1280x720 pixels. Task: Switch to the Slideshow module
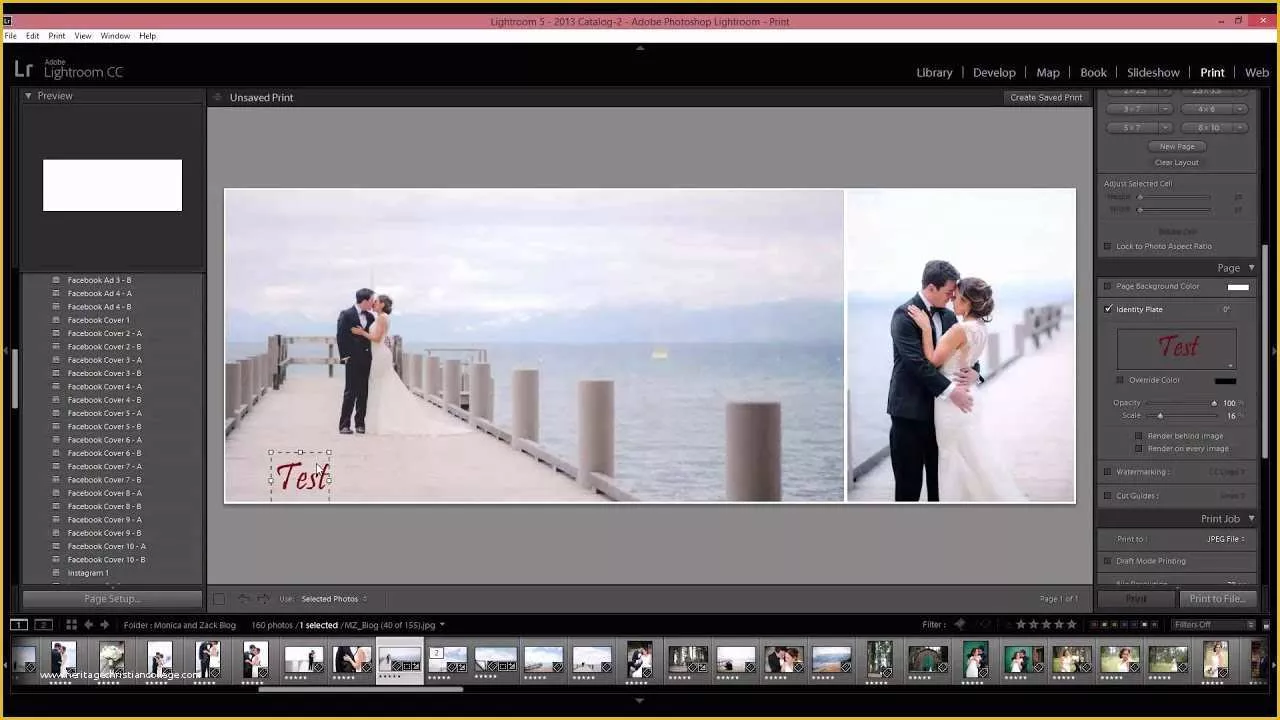(1153, 72)
